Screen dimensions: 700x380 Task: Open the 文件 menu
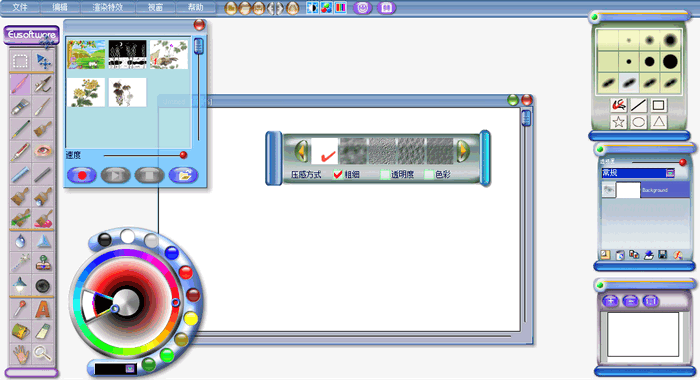click(x=20, y=7)
